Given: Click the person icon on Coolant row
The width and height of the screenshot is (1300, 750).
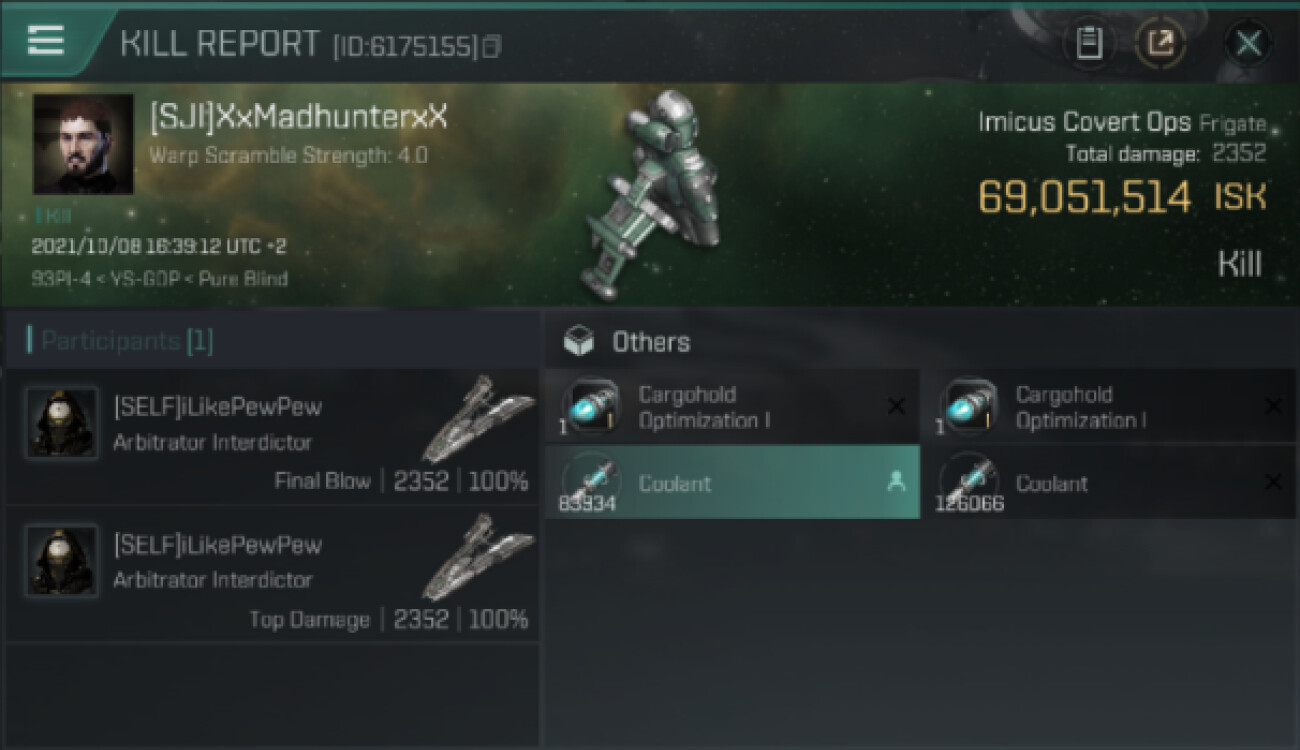Looking at the screenshot, I should point(896,482).
